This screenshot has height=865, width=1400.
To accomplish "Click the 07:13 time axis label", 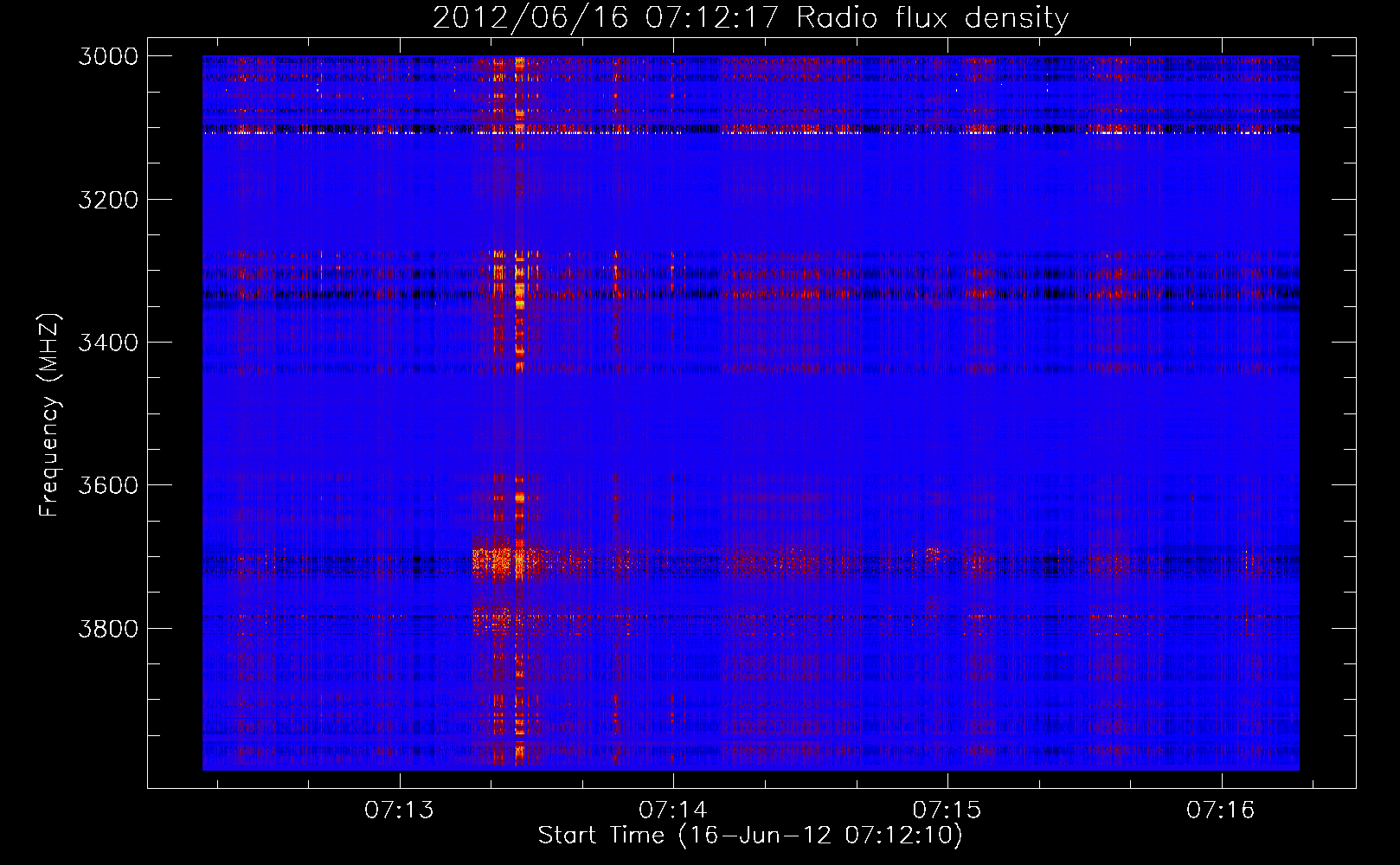I will pos(399,811).
